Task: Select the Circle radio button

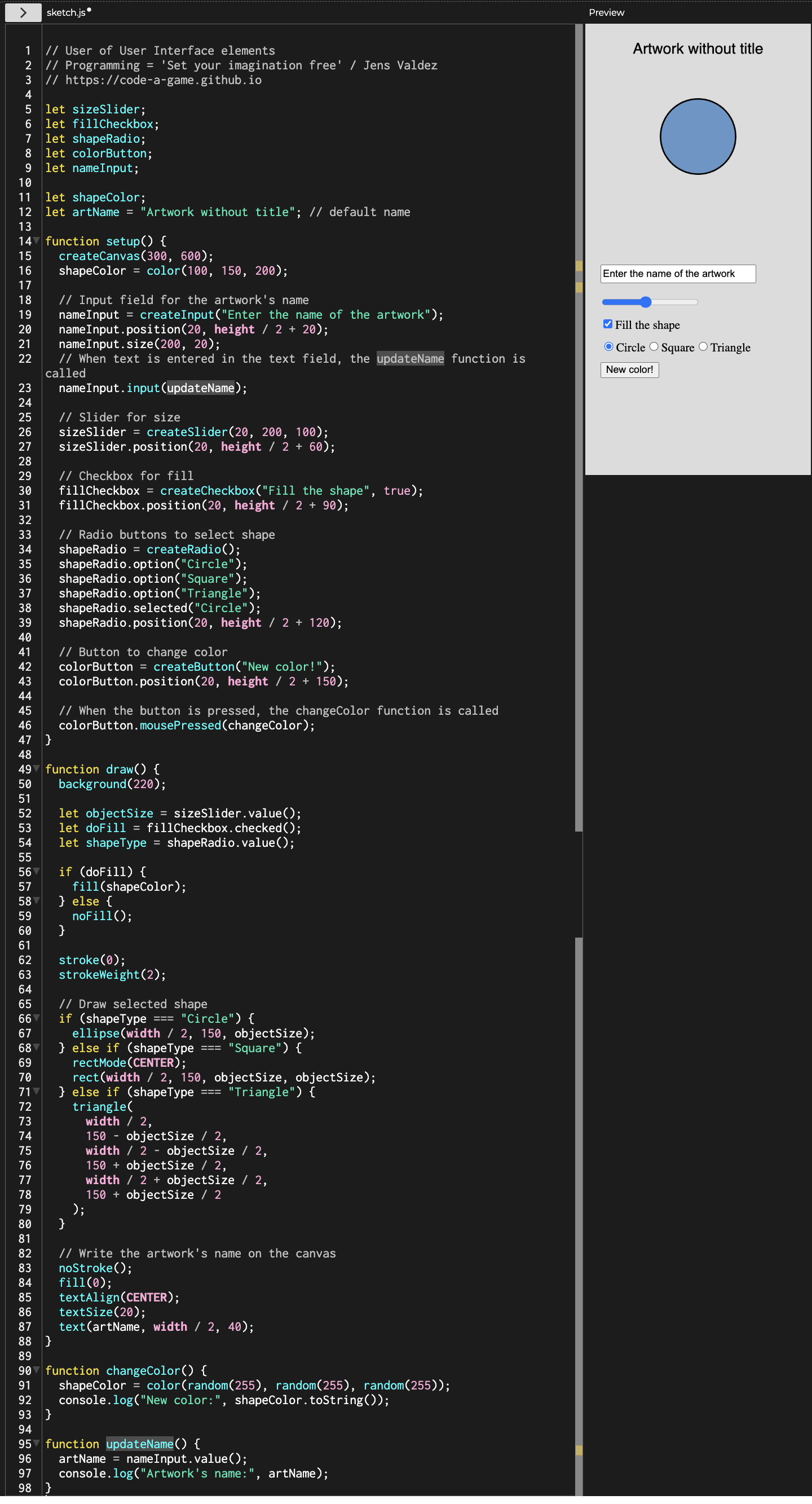Action: (608, 347)
